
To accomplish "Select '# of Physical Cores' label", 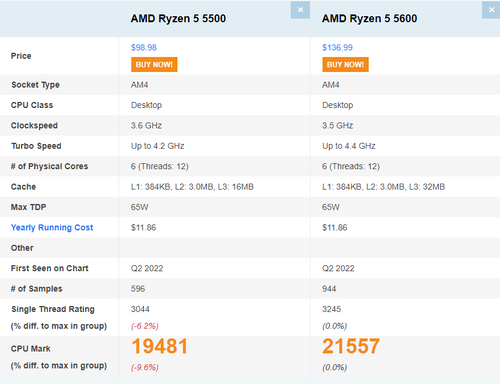I will pos(49,166).
